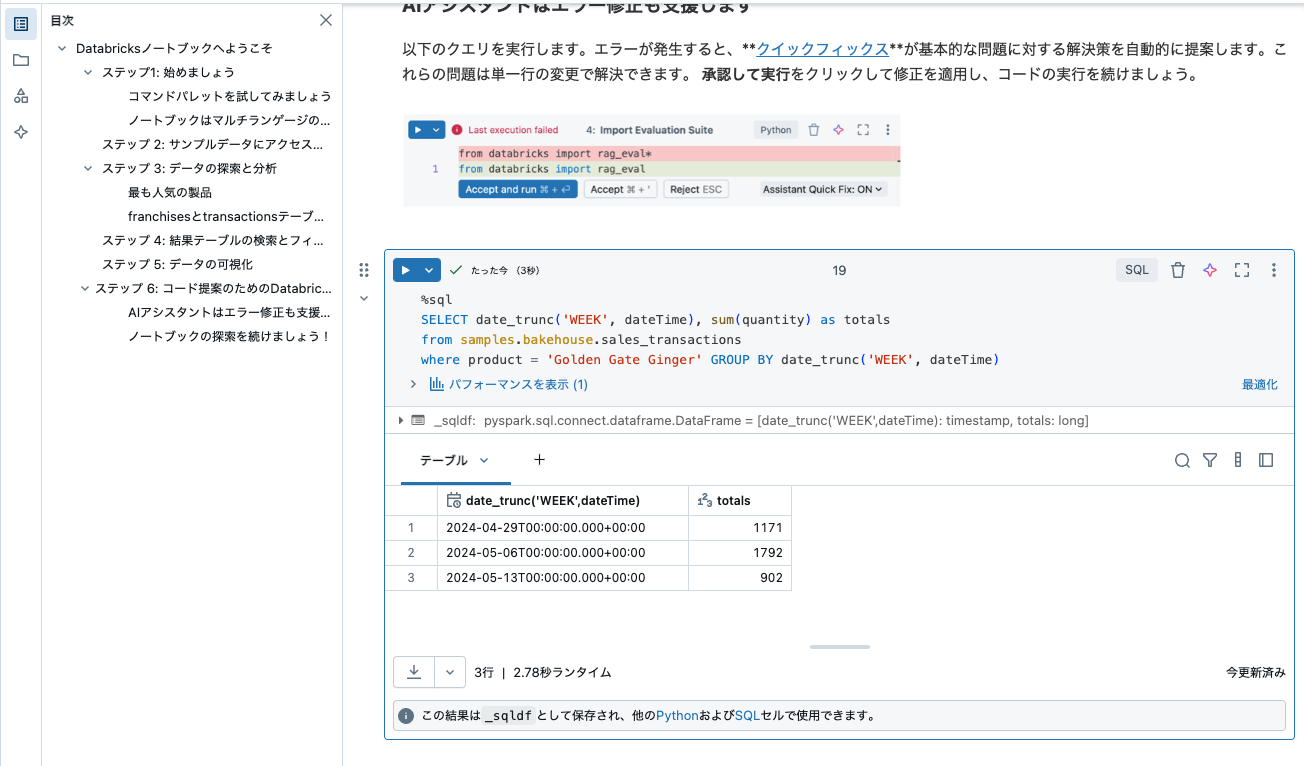Delete the SQL cell using the trash icon
This screenshot has width=1304, height=766.
1177,269
